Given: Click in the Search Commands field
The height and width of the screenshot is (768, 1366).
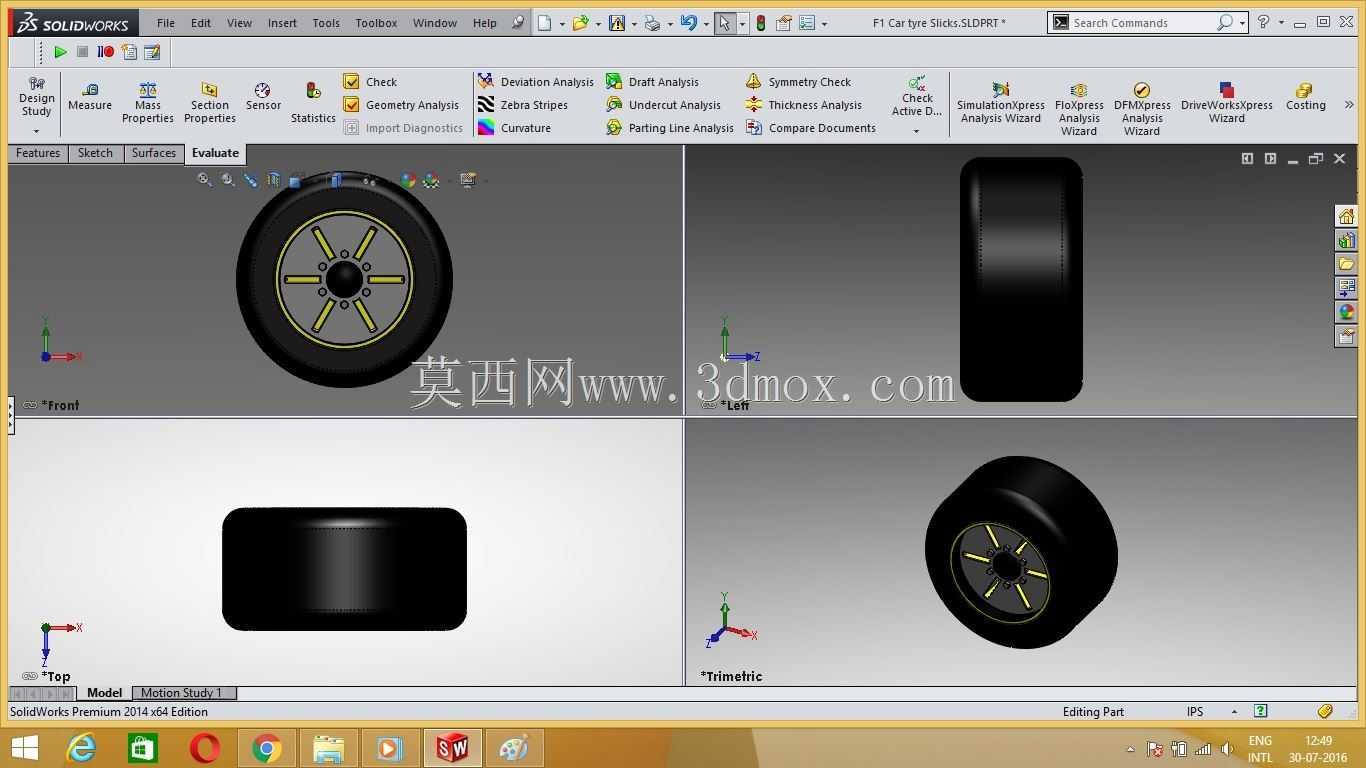Looking at the screenshot, I should 1142,22.
